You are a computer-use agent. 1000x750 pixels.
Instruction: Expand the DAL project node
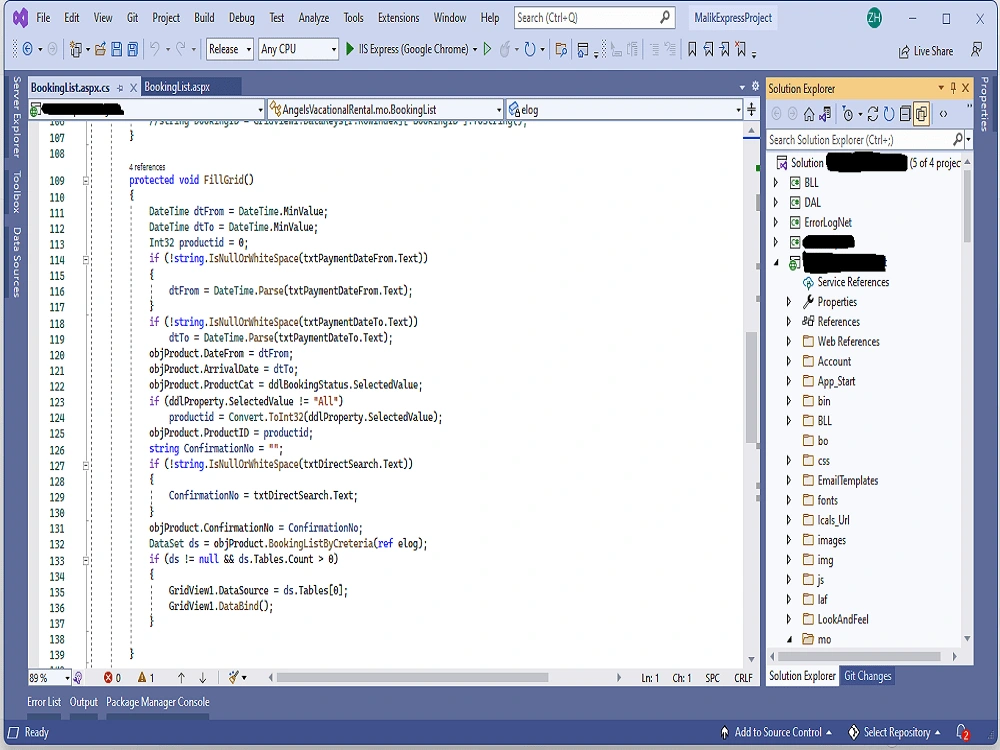tap(776, 203)
